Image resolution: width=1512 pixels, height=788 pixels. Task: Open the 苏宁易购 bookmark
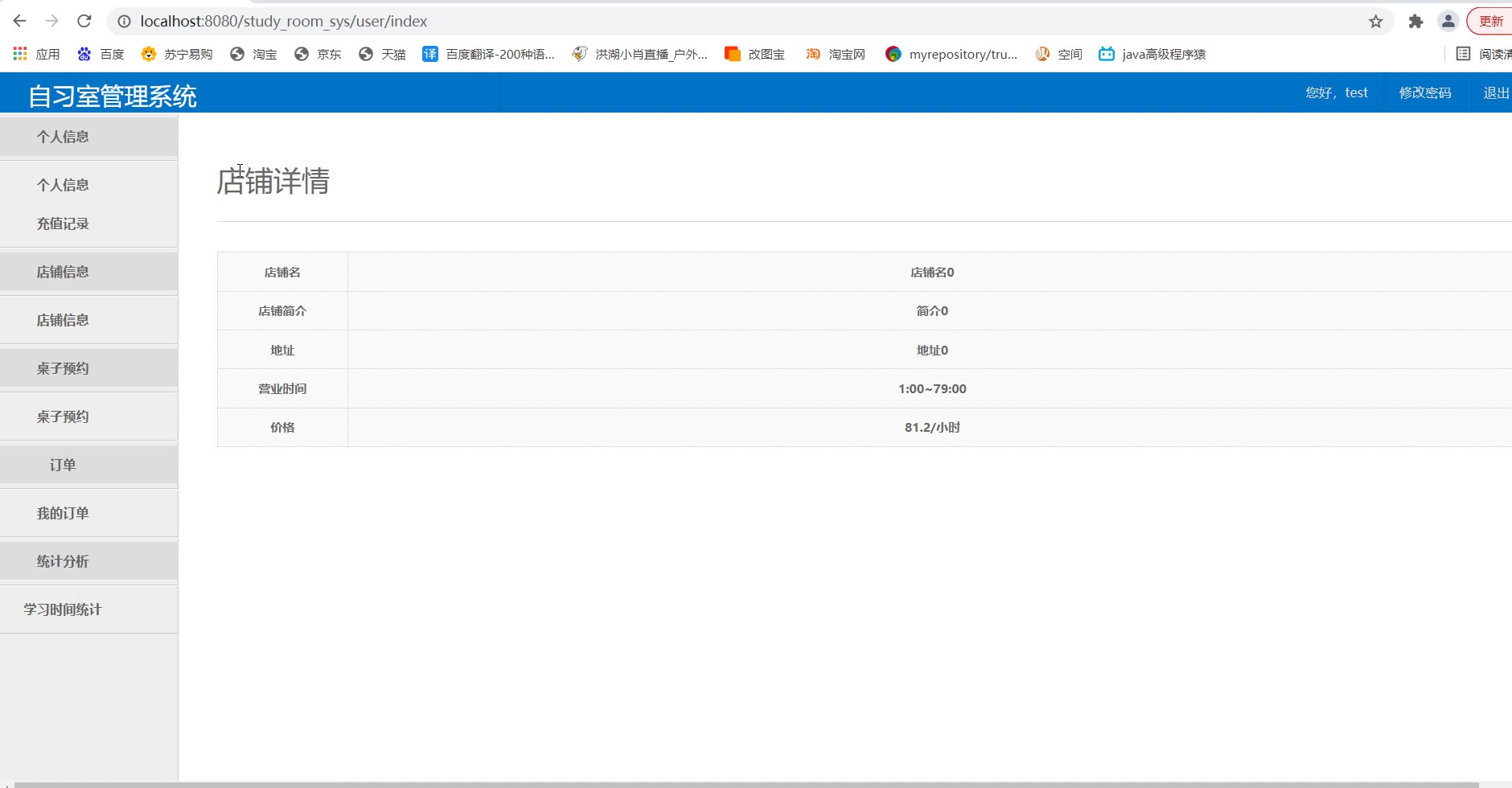[177, 54]
